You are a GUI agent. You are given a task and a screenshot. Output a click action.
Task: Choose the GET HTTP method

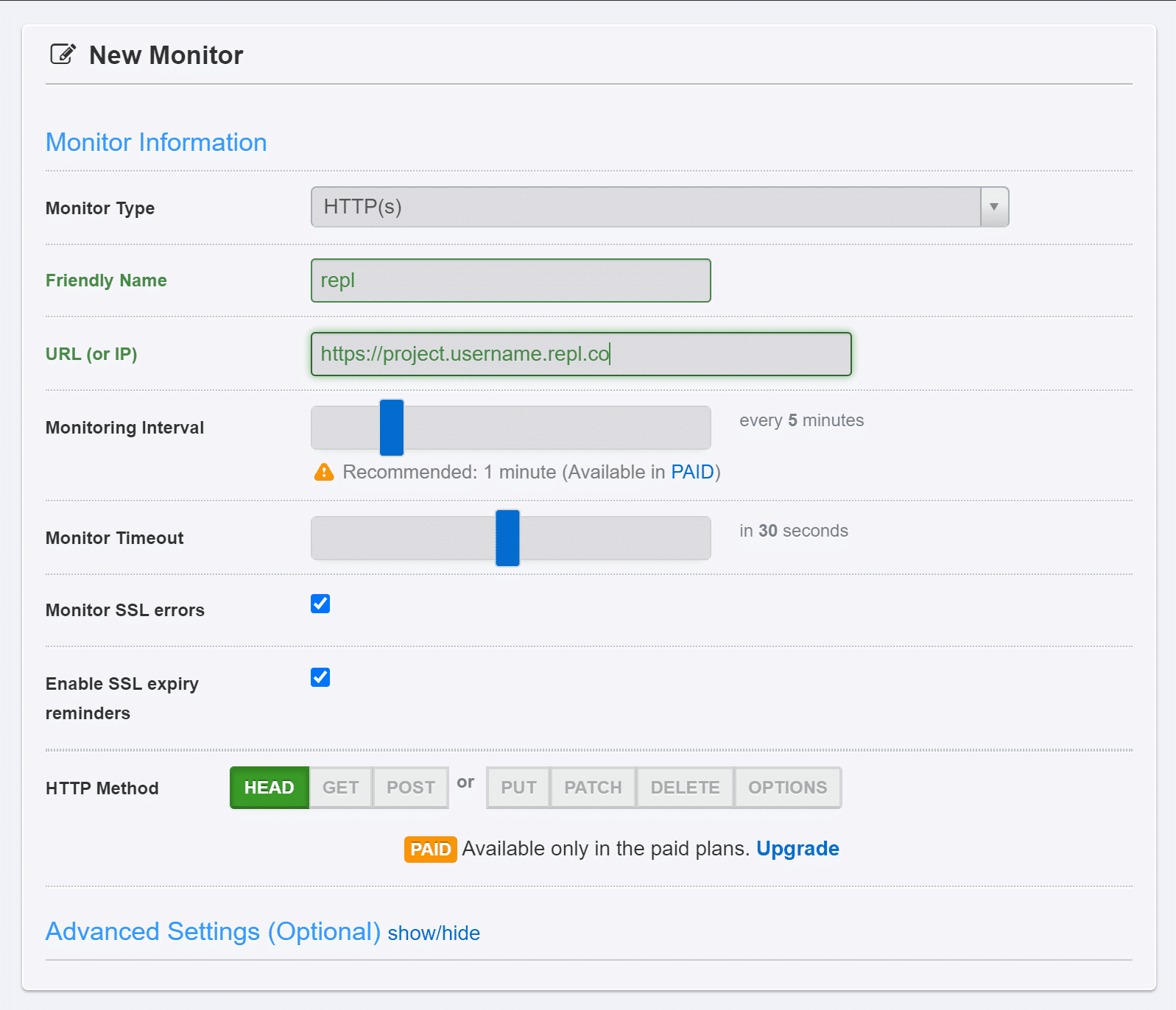coord(340,788)
